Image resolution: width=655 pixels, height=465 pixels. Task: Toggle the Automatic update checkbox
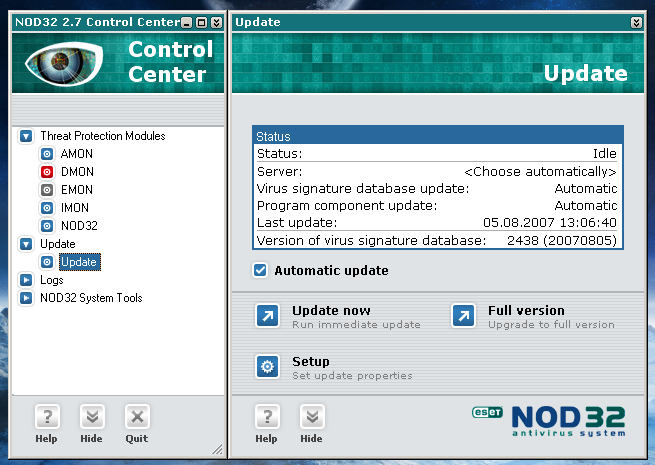260,270
